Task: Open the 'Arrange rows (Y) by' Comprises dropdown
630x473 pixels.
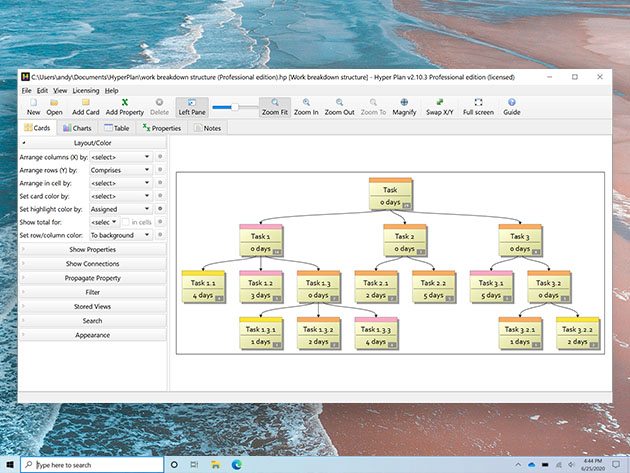Action: (120, 170)
